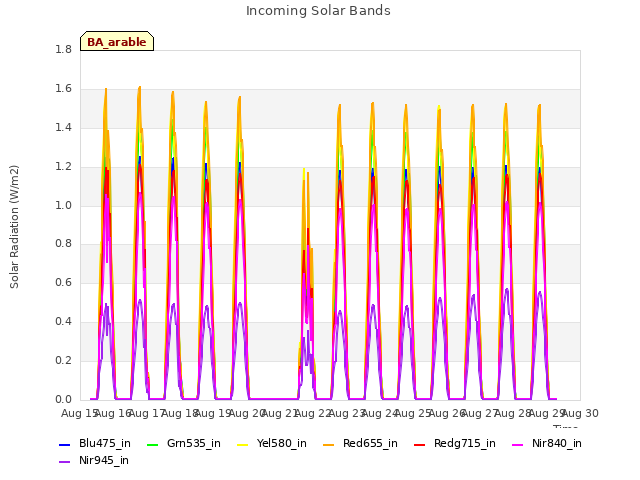Click the 1.4 y-axis tick label

(x=63, y=127)
